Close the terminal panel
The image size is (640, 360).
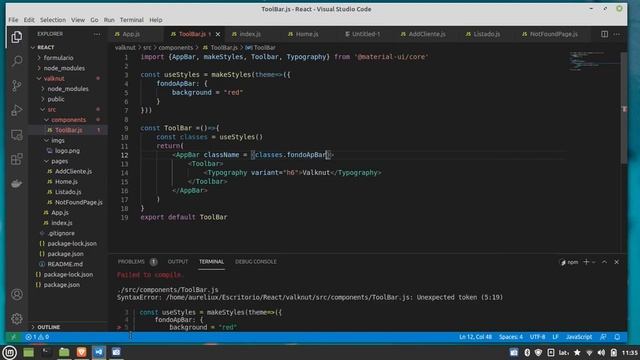click(x=617, y=262)
